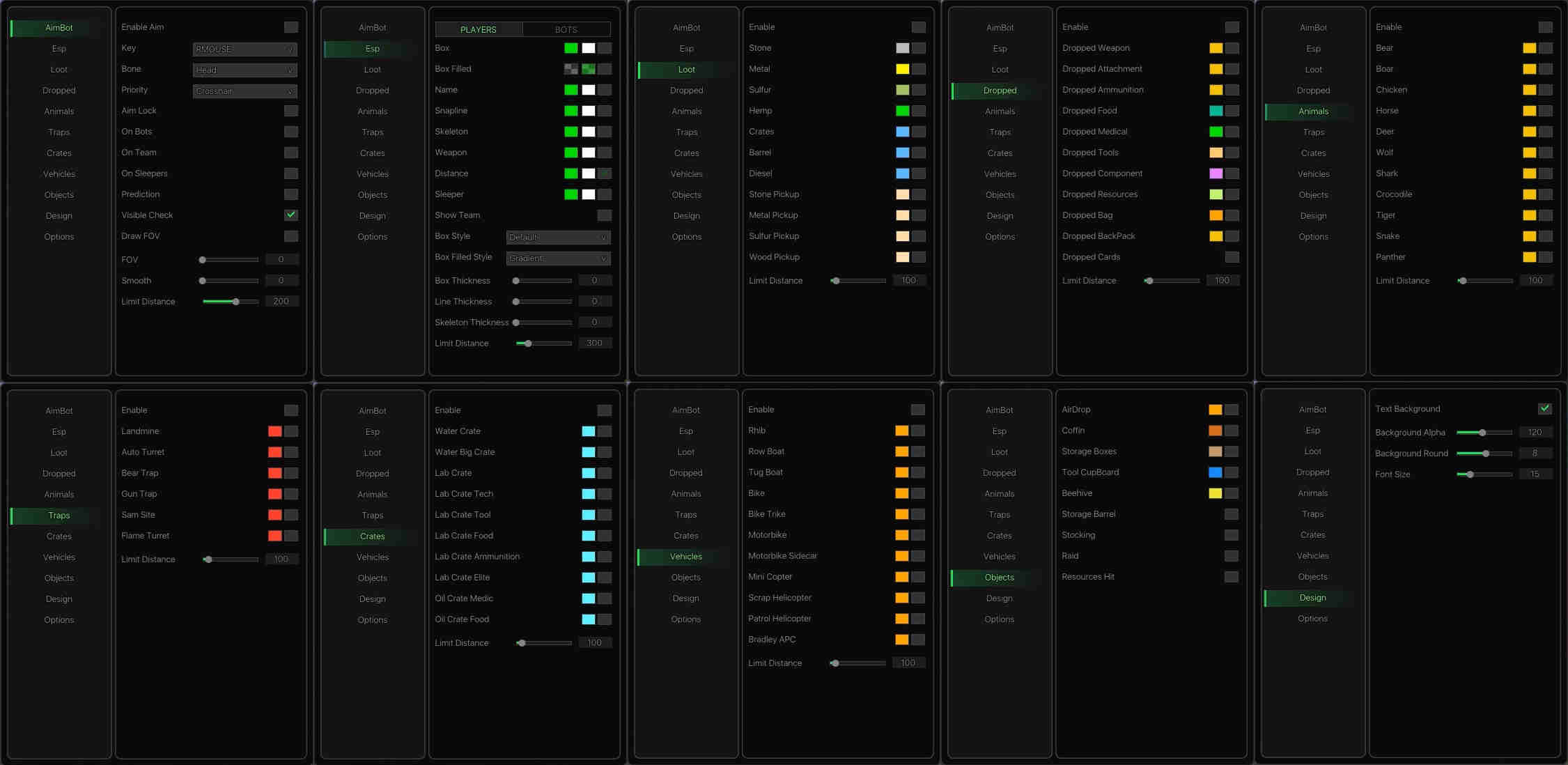Screen dimensions: 1568x765
Task: Toggle the Prediction checkbox
Action: coord(291,194)
